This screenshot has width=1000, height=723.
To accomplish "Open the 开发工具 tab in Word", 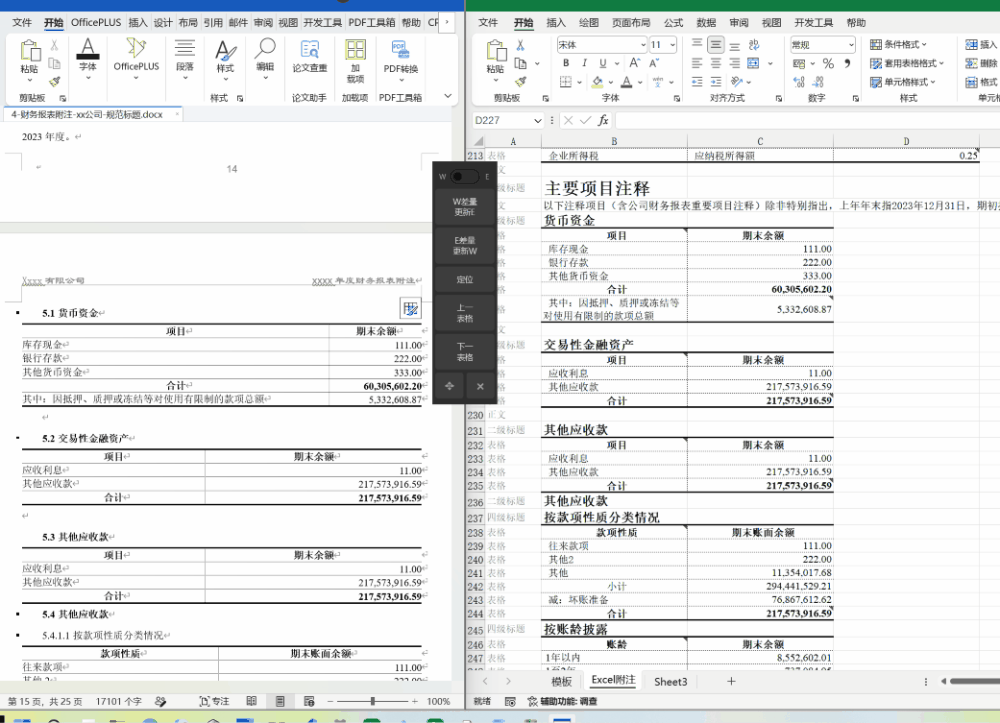I will (x=323, y=22).
